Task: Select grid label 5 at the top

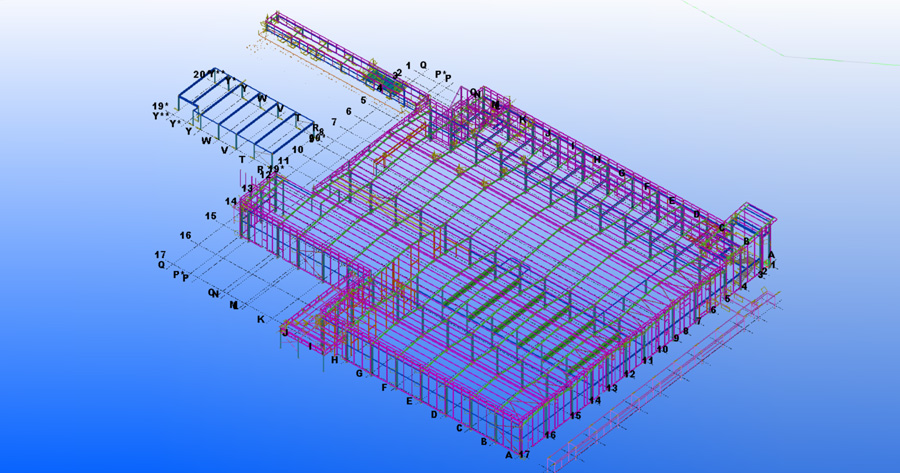Action: [x=363, y=101]
